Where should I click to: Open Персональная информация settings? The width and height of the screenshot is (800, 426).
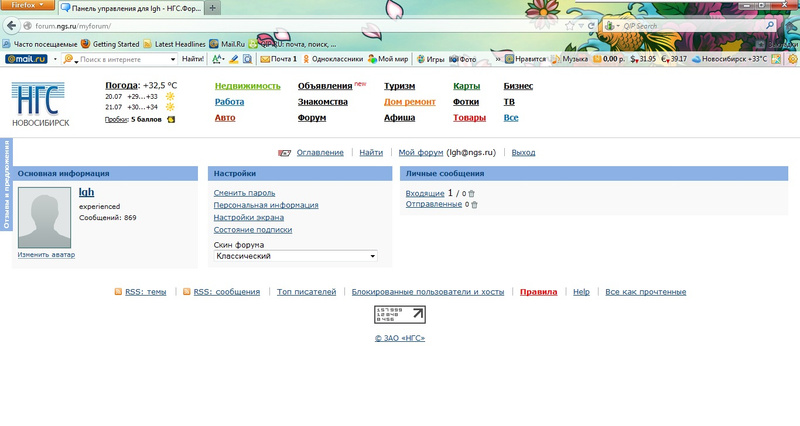[266, 205]
